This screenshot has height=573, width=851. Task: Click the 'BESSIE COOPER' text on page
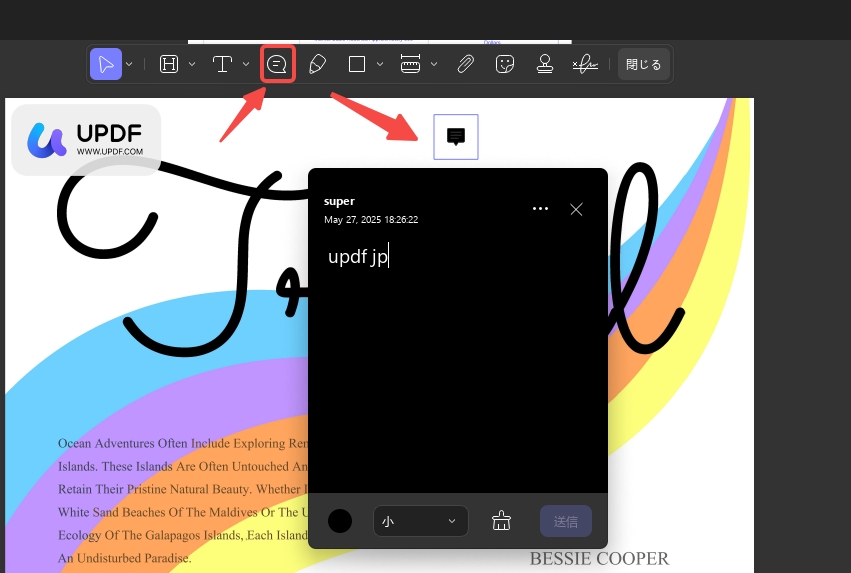click(599, 558)
